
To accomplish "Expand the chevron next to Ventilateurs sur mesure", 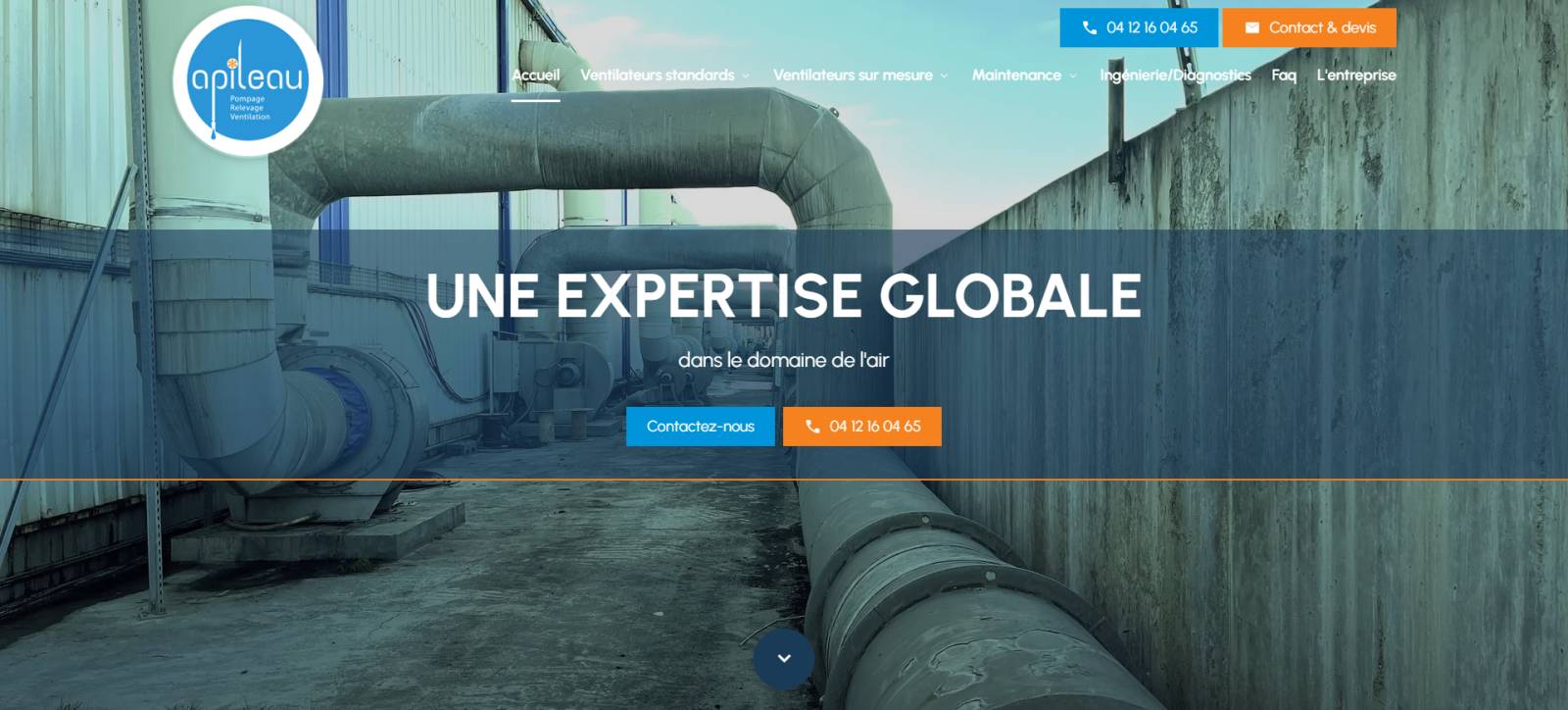I will [x=944, y=76].
